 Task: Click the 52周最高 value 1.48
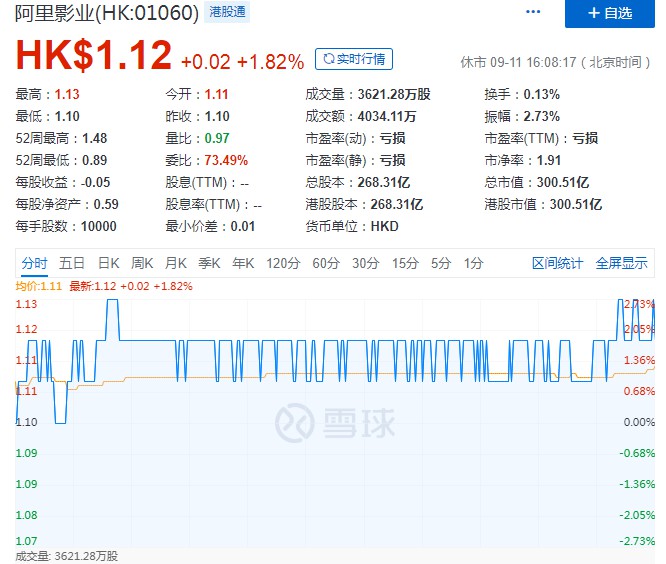tap(94, 138)
